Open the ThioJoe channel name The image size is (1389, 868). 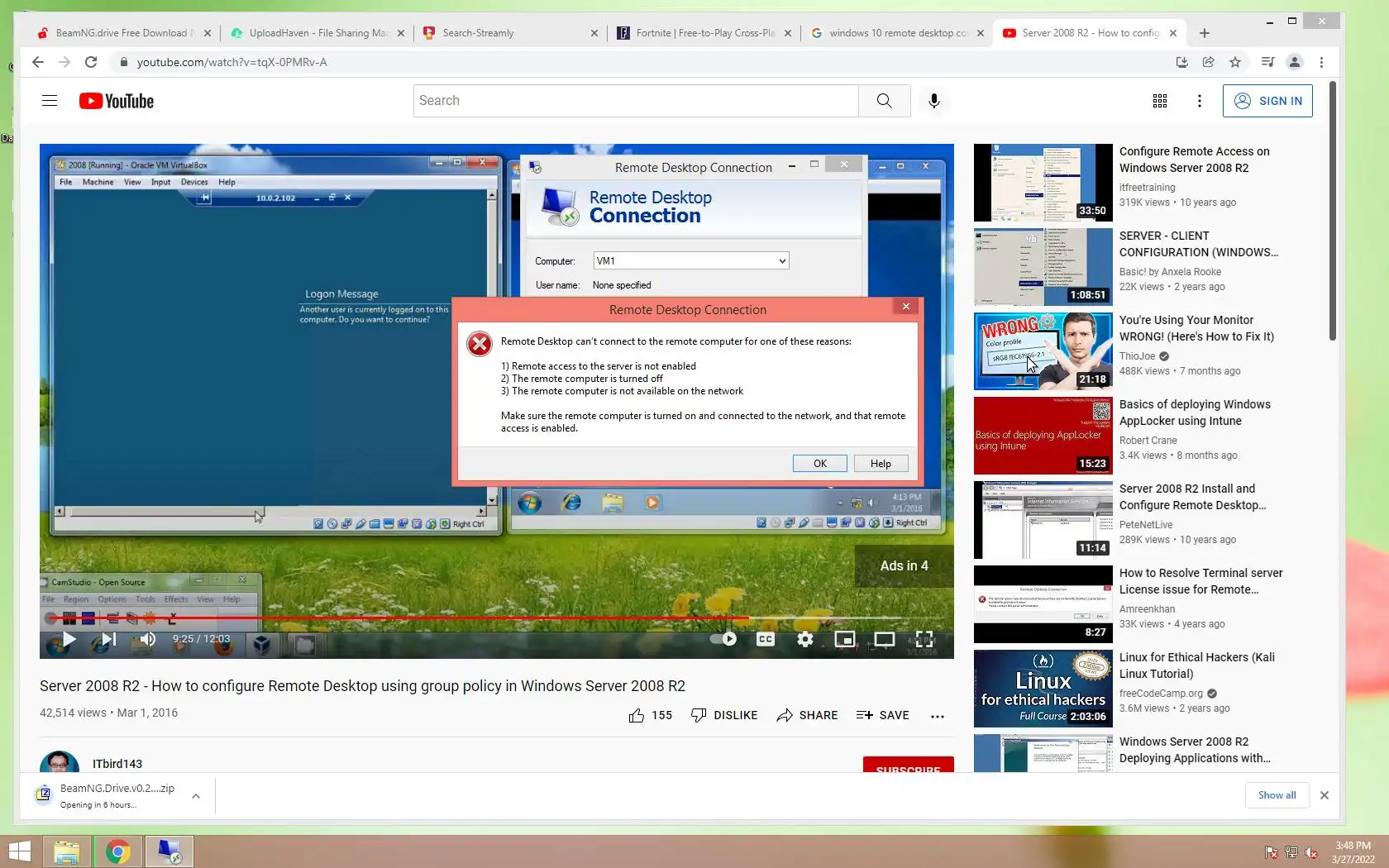(x=1137, y=356)
